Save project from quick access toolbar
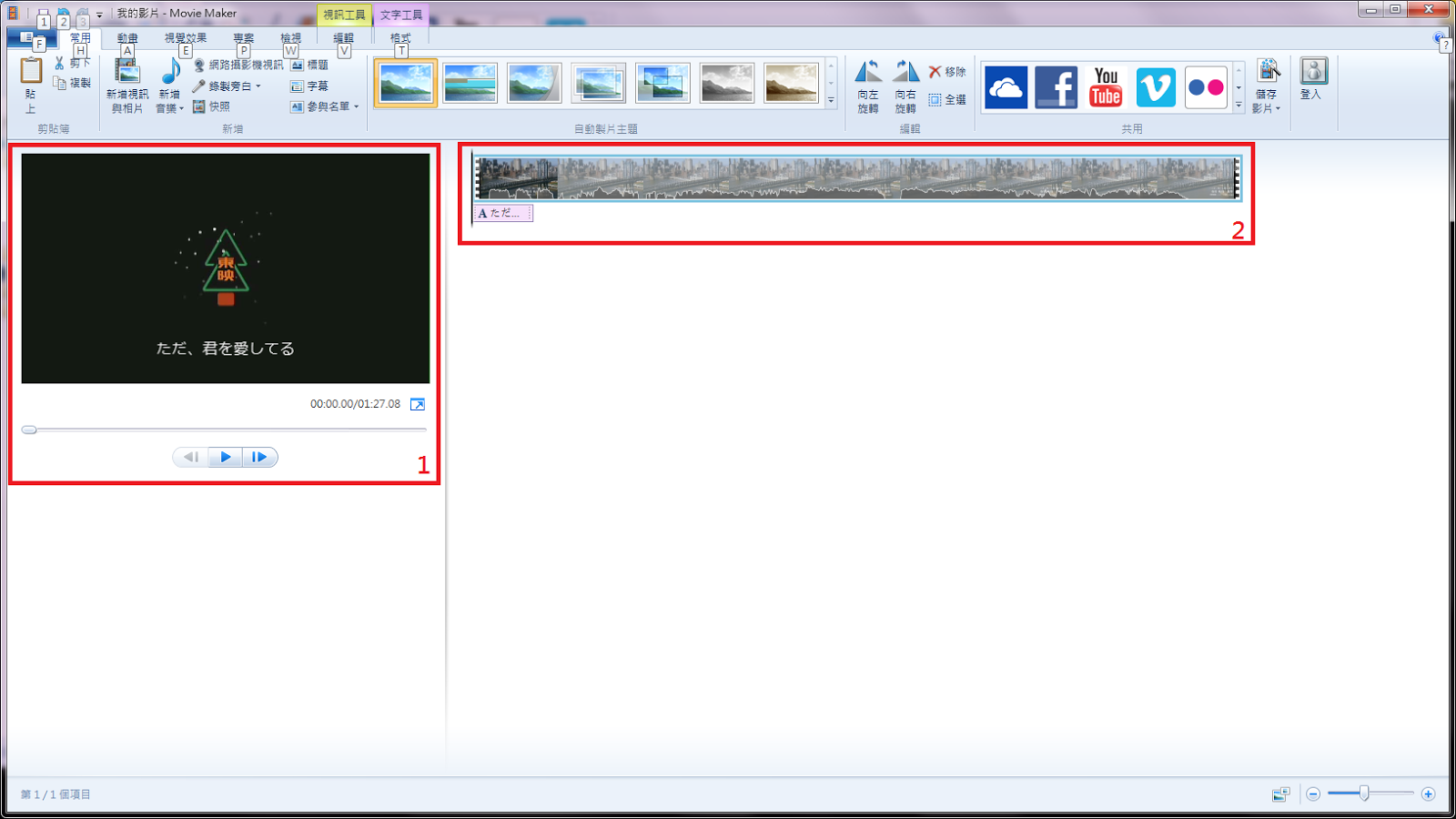 pyautogui.click(x=44, y=14)
